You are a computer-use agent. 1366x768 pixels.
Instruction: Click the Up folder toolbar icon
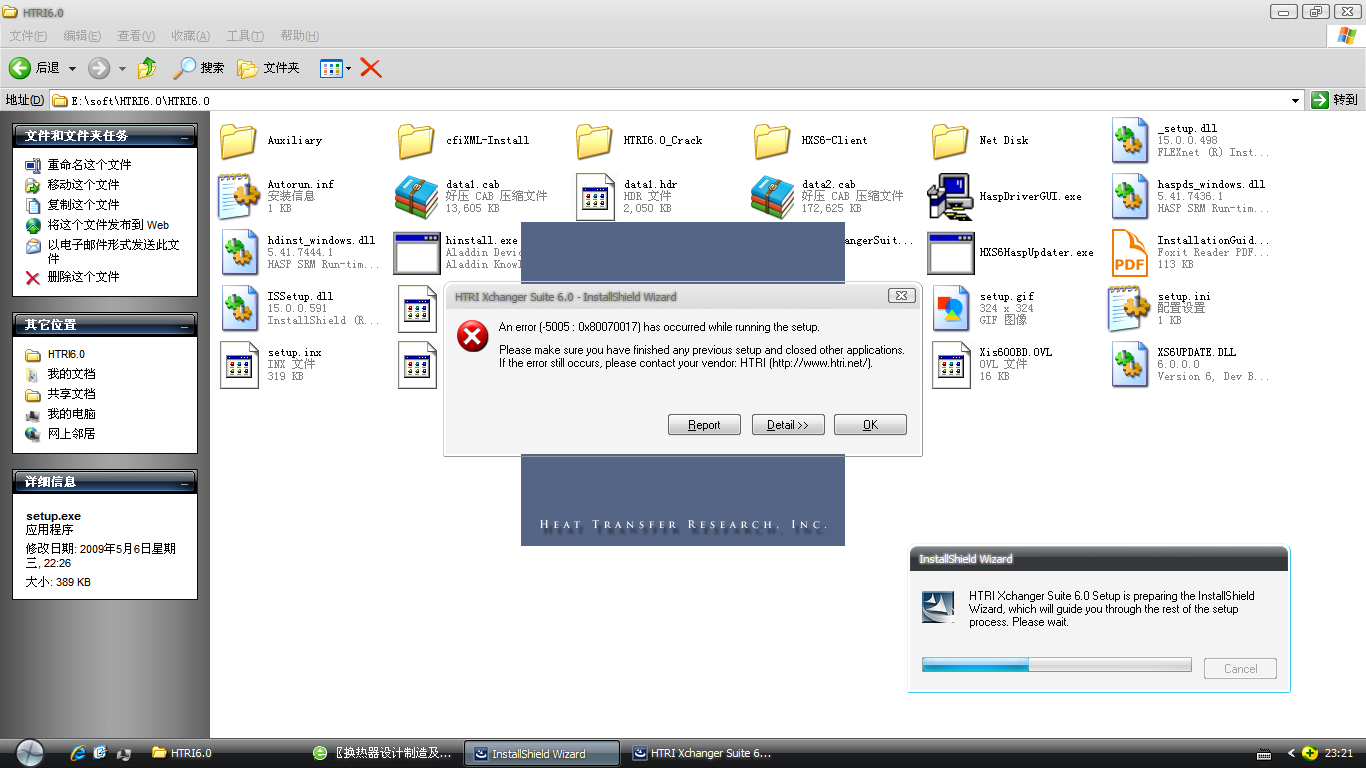click(147, 68)
